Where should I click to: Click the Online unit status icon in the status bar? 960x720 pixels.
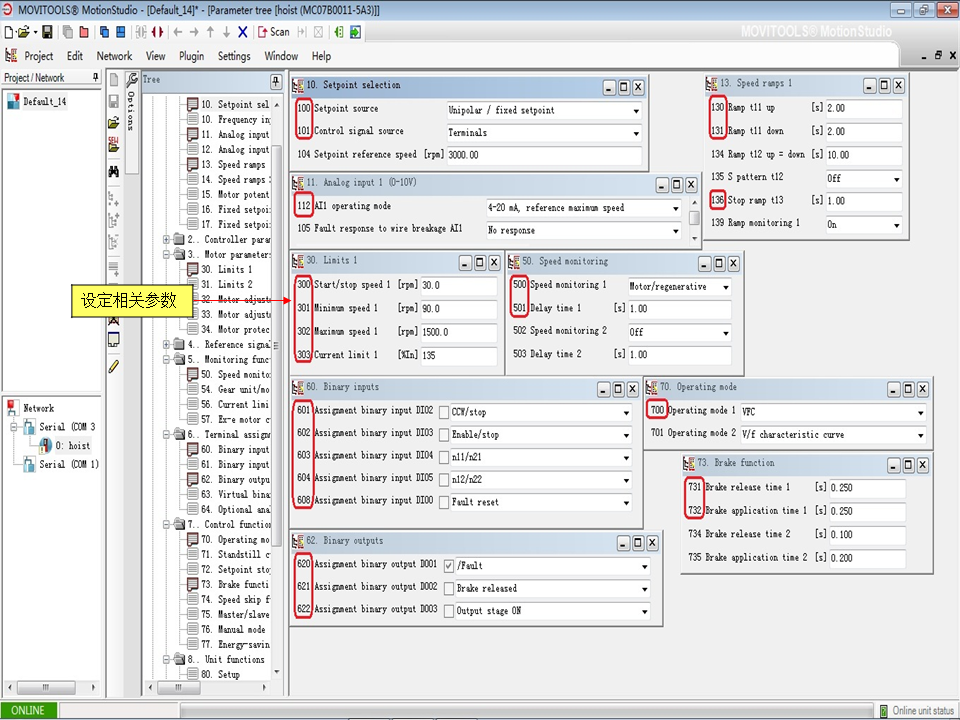(881, 710)
